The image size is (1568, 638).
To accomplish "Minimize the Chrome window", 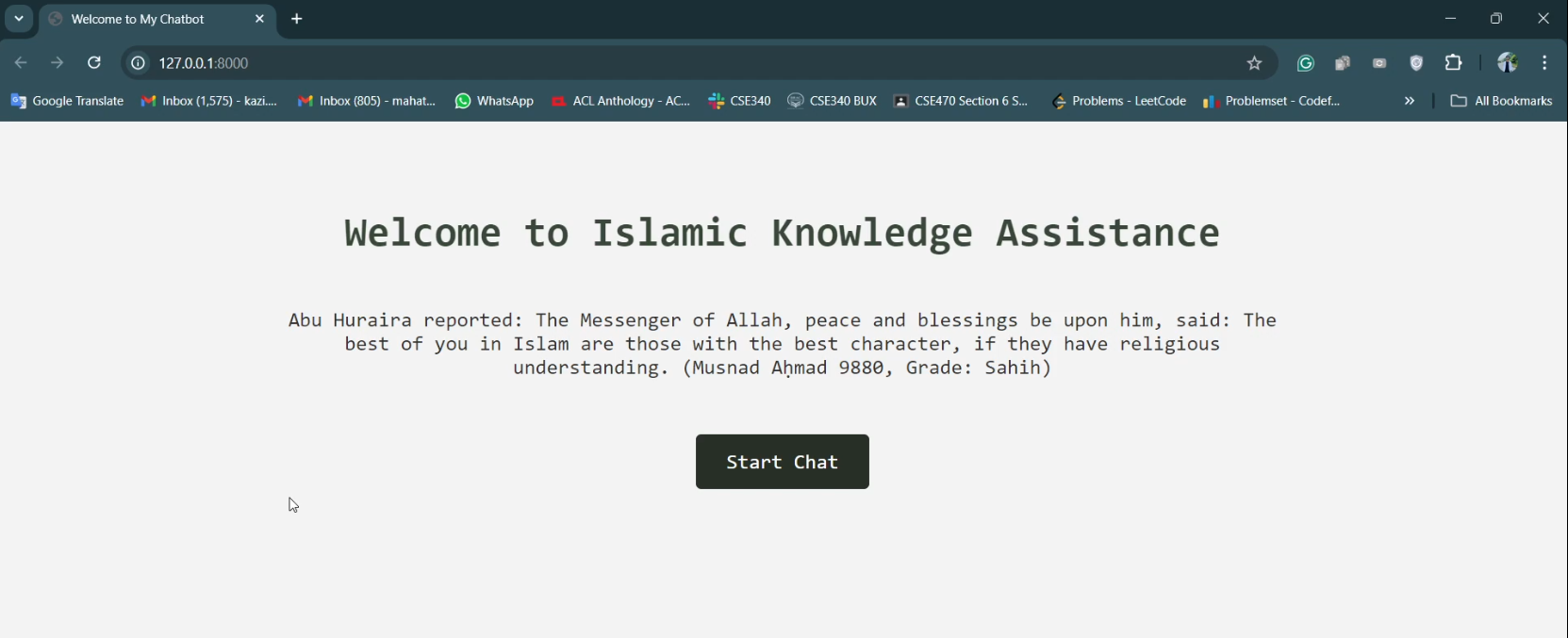I will point(1451,19).
